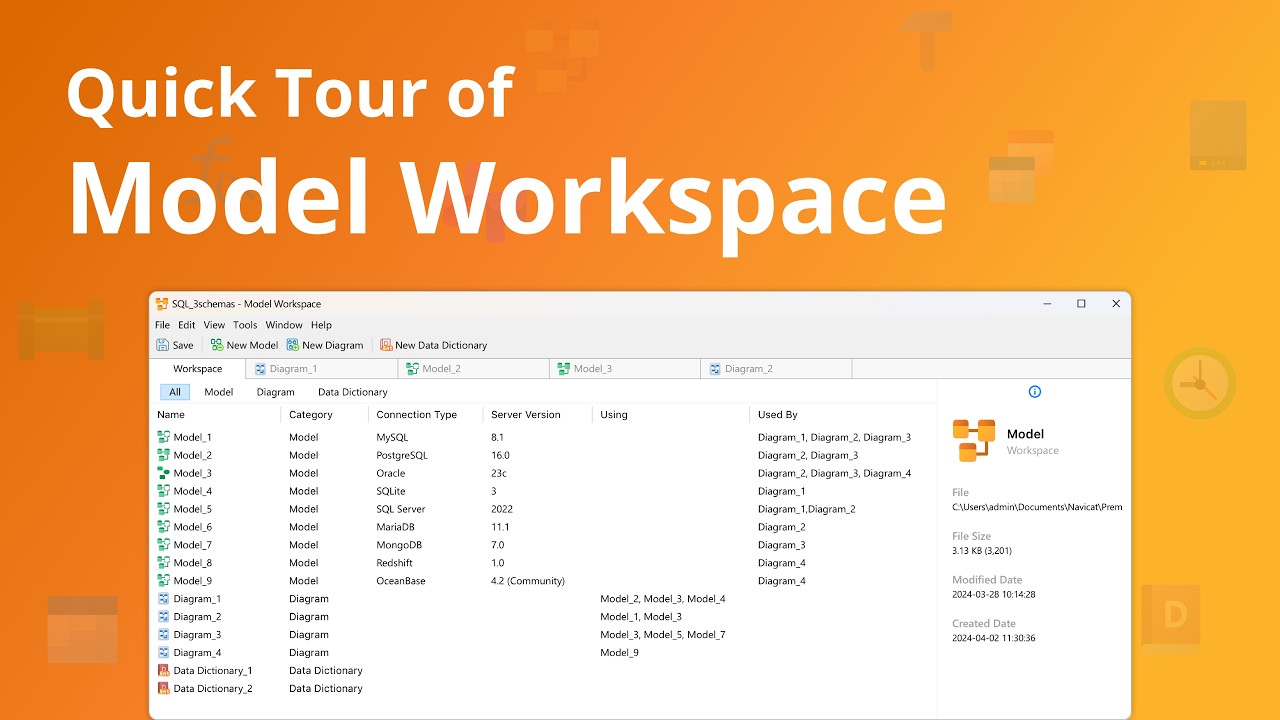Click the OceanBase connection type cell

tap(402, 581)
